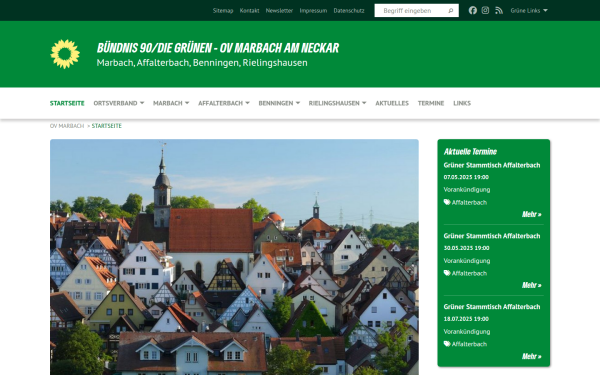Click the Startseite breadcrumb
600x375 pixels.
coord(107,126)
